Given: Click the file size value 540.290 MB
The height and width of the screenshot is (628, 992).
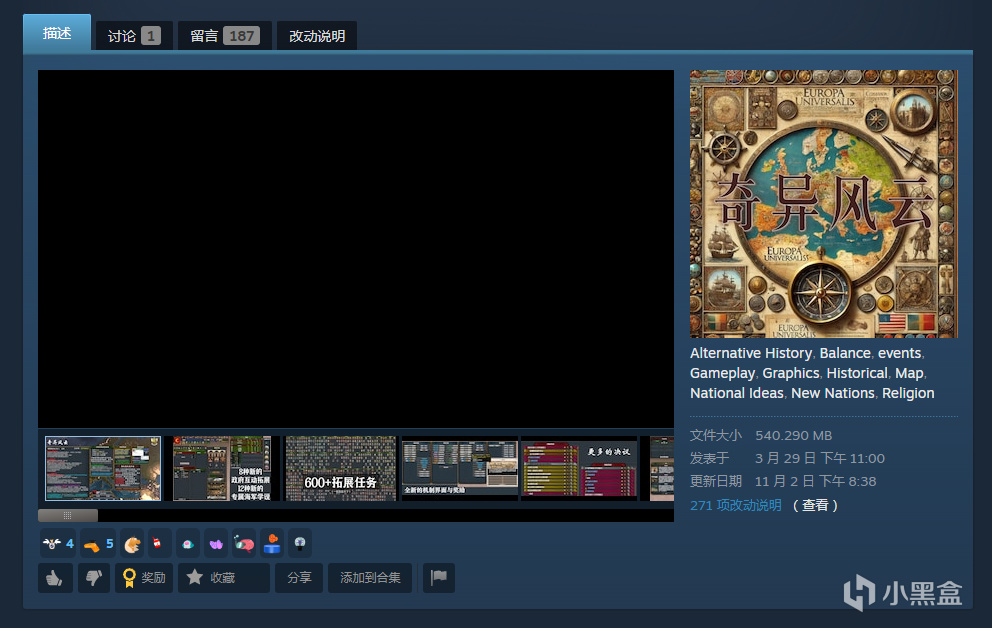Looking at the screenshot, I should (x=793, y=435).
